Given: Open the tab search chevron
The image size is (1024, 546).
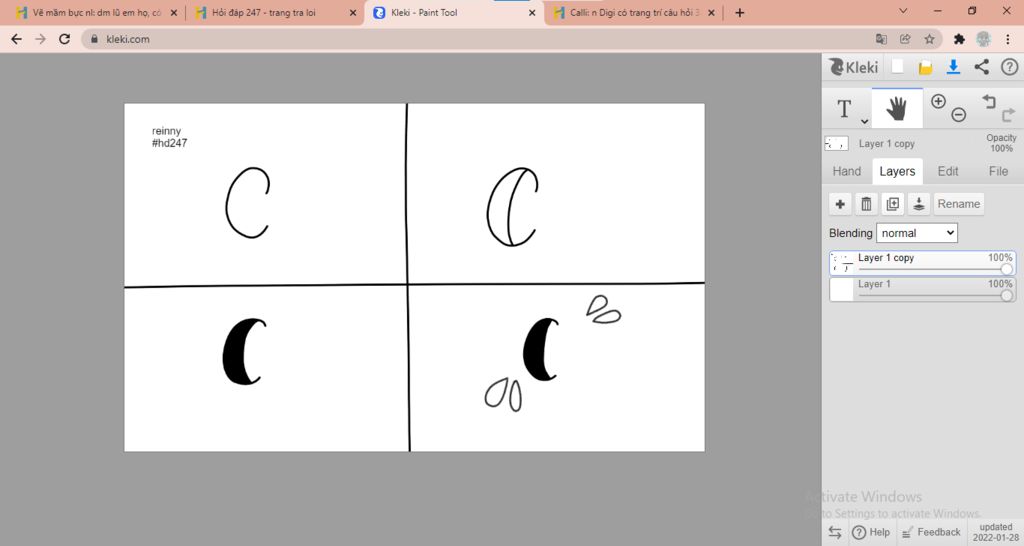Looking at the screenshot, I should point(903,11).
